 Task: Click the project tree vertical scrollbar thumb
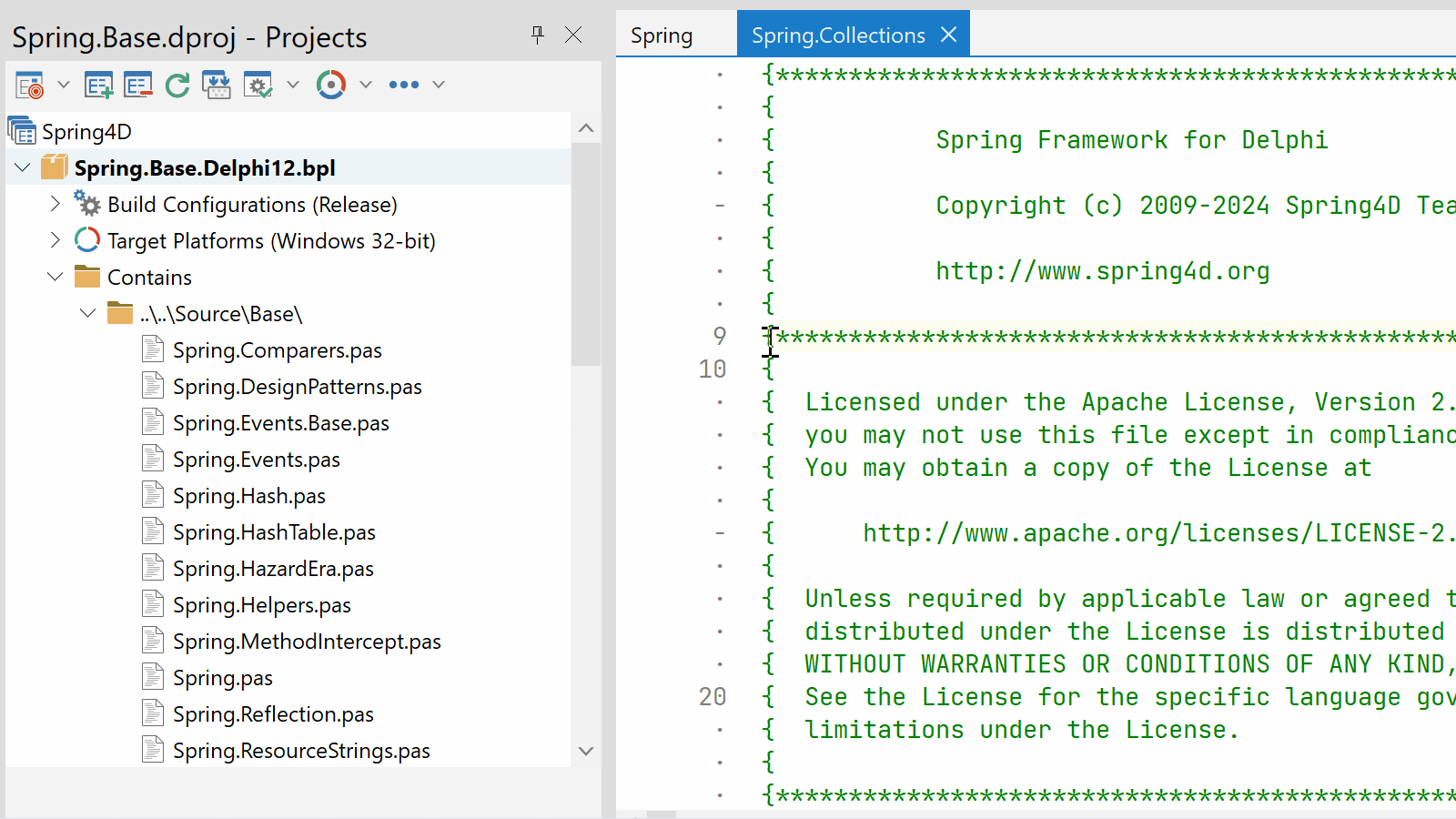[586, 255]
